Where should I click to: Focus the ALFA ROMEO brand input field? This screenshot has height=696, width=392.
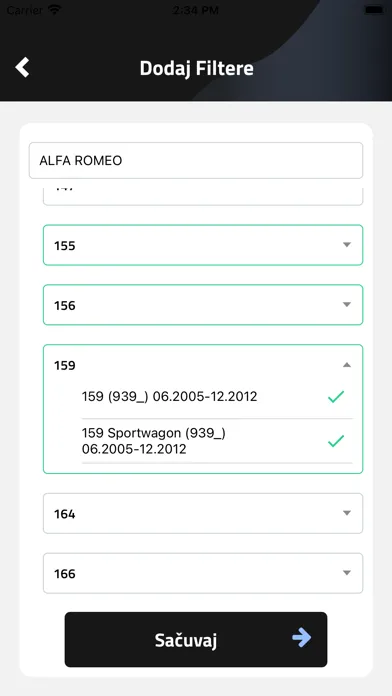[196, 160]
